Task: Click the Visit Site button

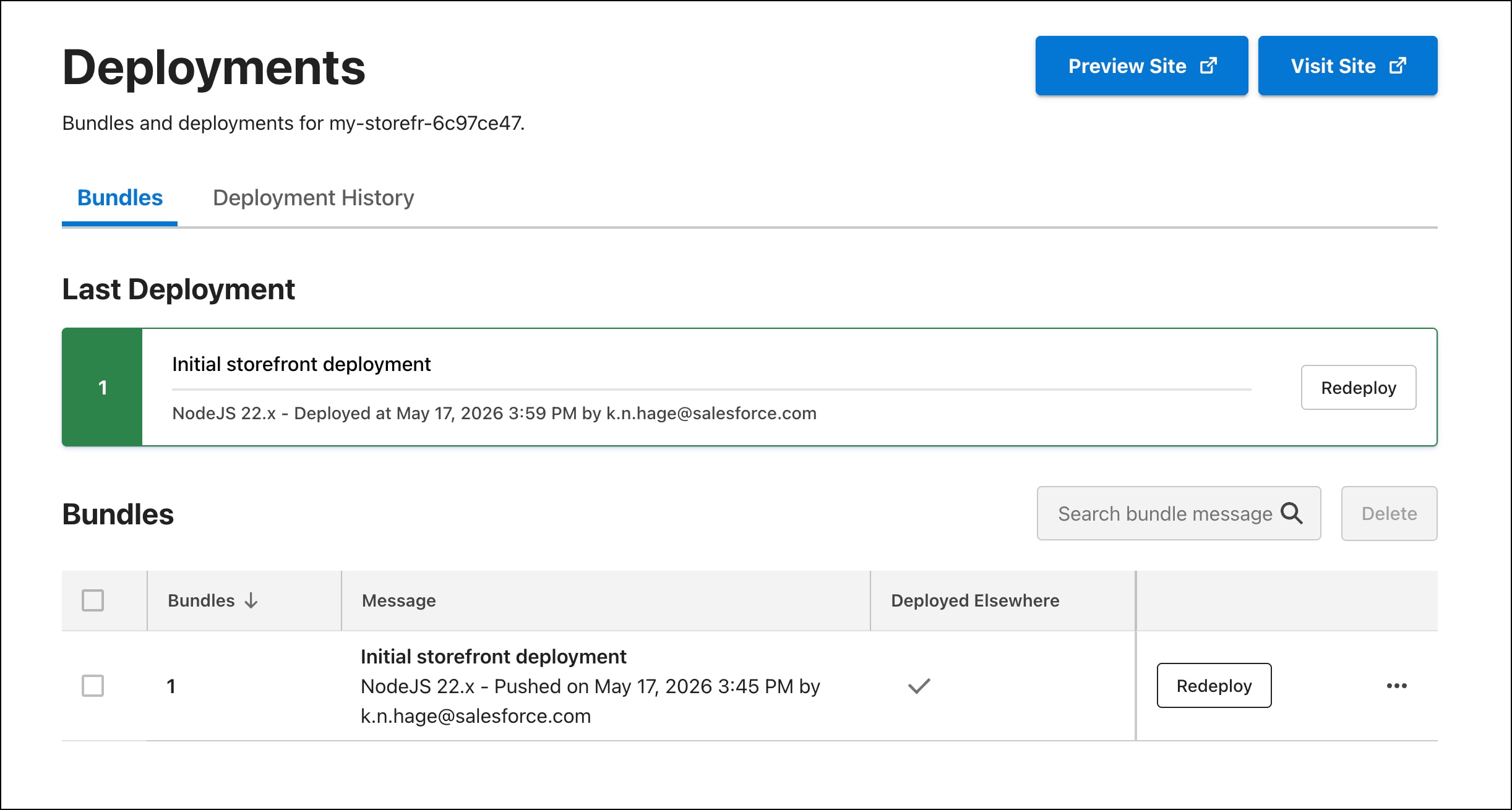Action: [1347, 66]
